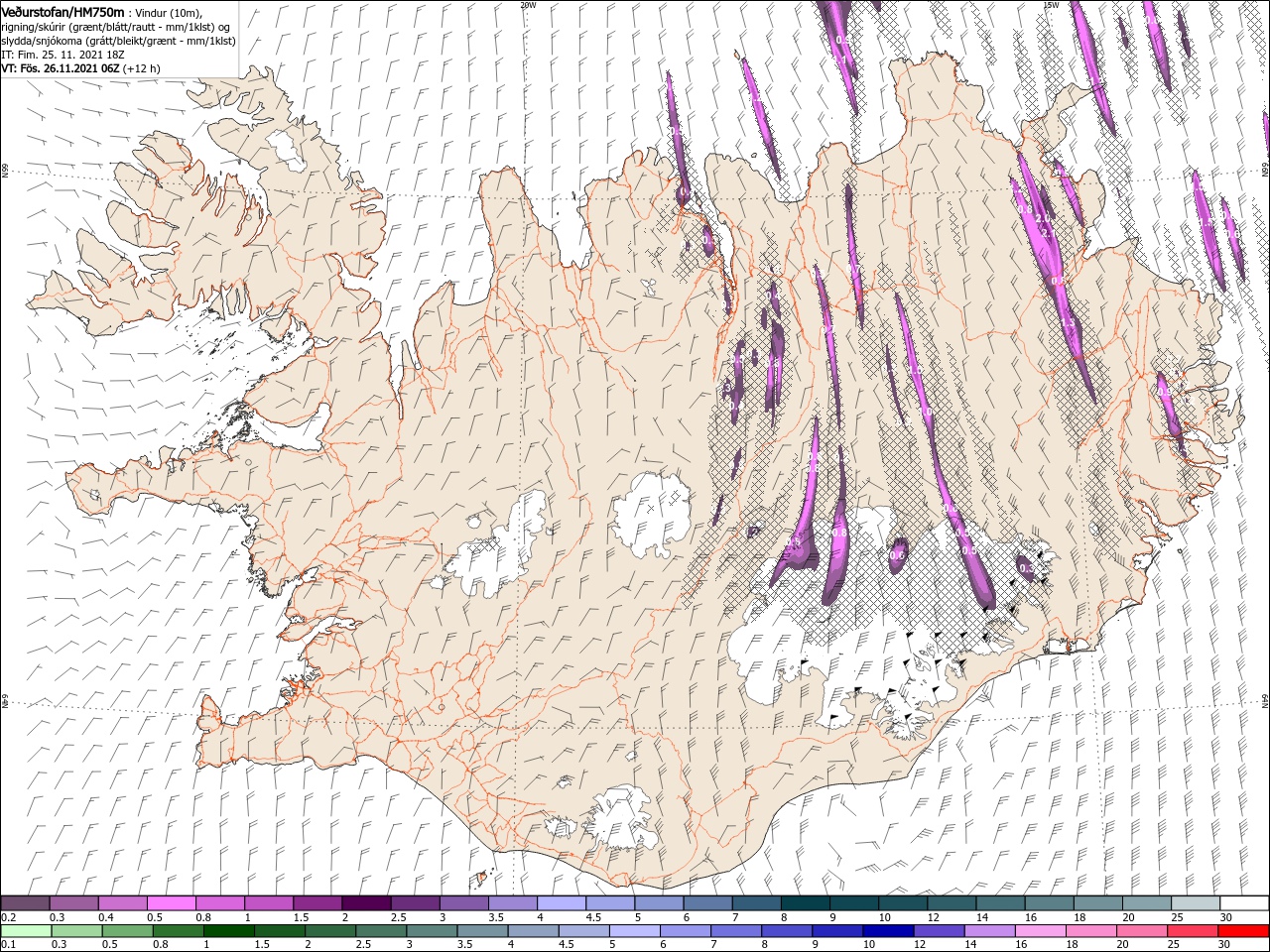
Task: Click top legend swatch between 6 and 7
Action: [x=707, y=903]
